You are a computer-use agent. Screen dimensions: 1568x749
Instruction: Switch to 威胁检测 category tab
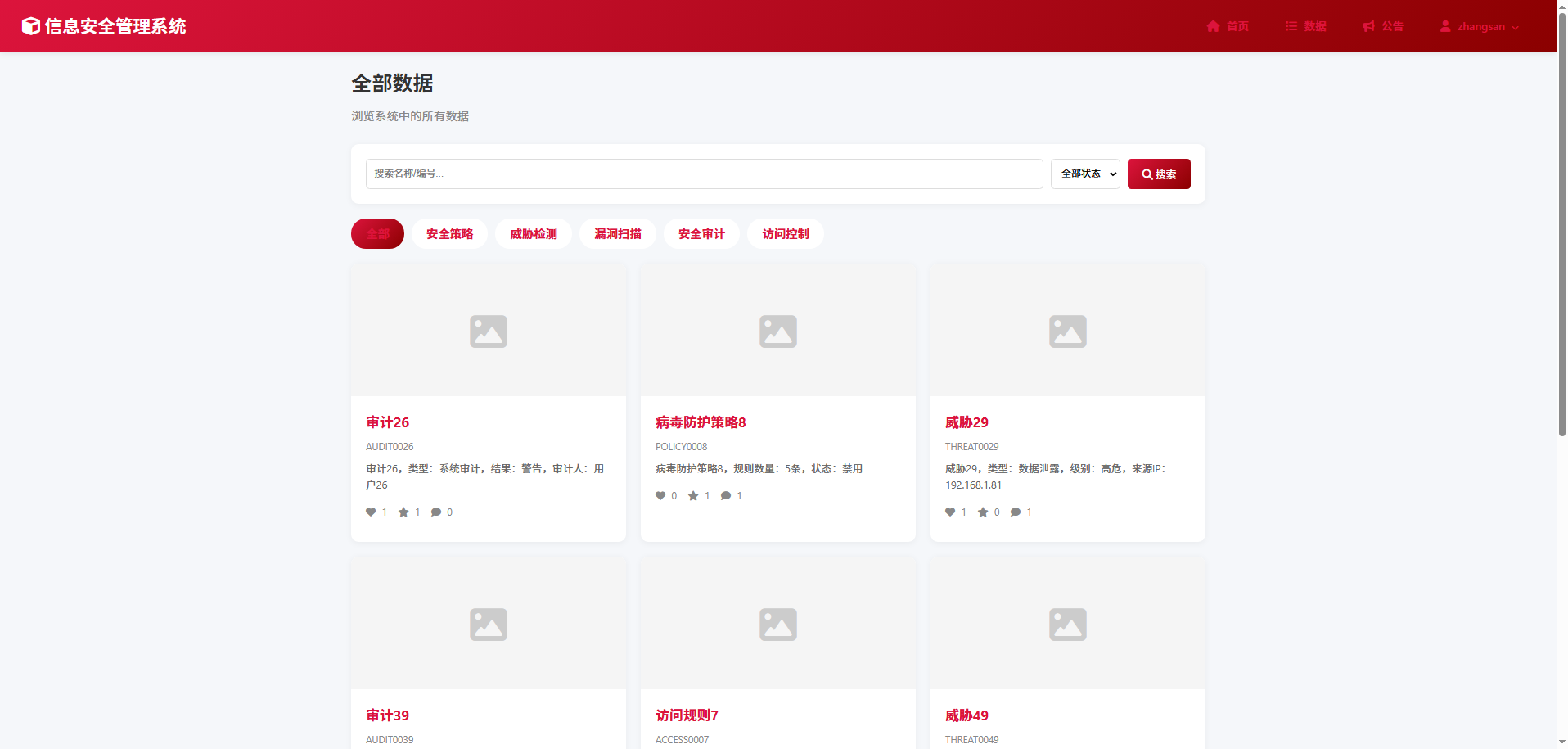pos(534,234)
